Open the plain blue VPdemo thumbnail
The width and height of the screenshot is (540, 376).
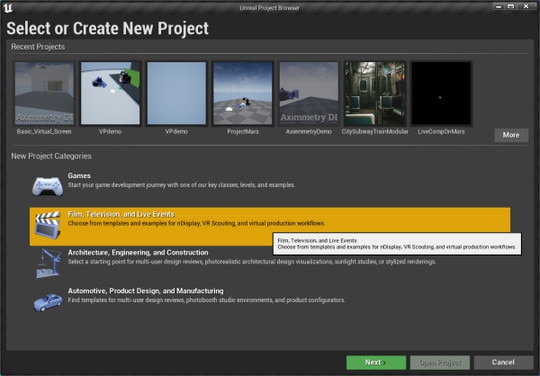pyautogui.click(x=176, y=93)
